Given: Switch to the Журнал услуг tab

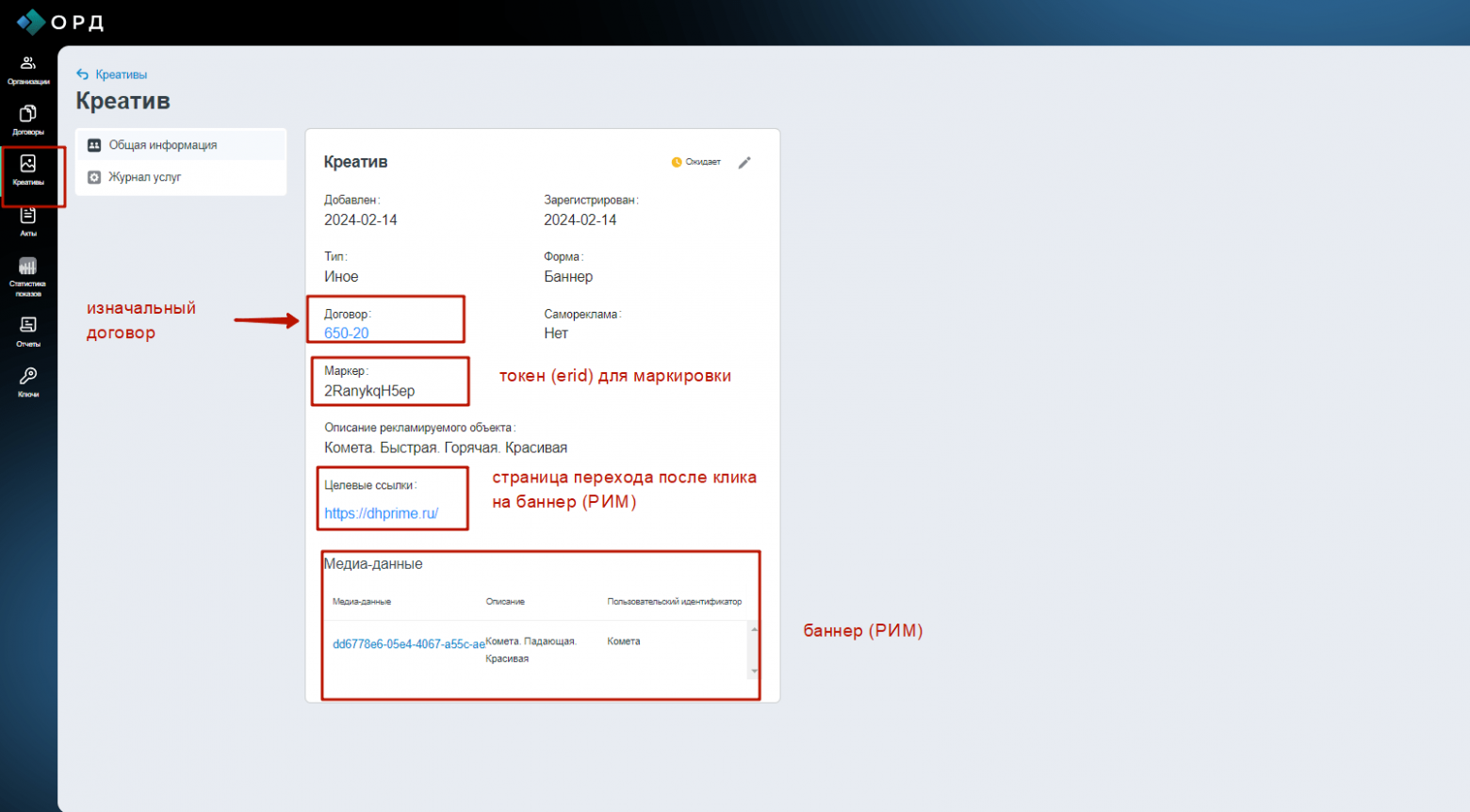Looking at the screenshot, I should tap(181, 177).
